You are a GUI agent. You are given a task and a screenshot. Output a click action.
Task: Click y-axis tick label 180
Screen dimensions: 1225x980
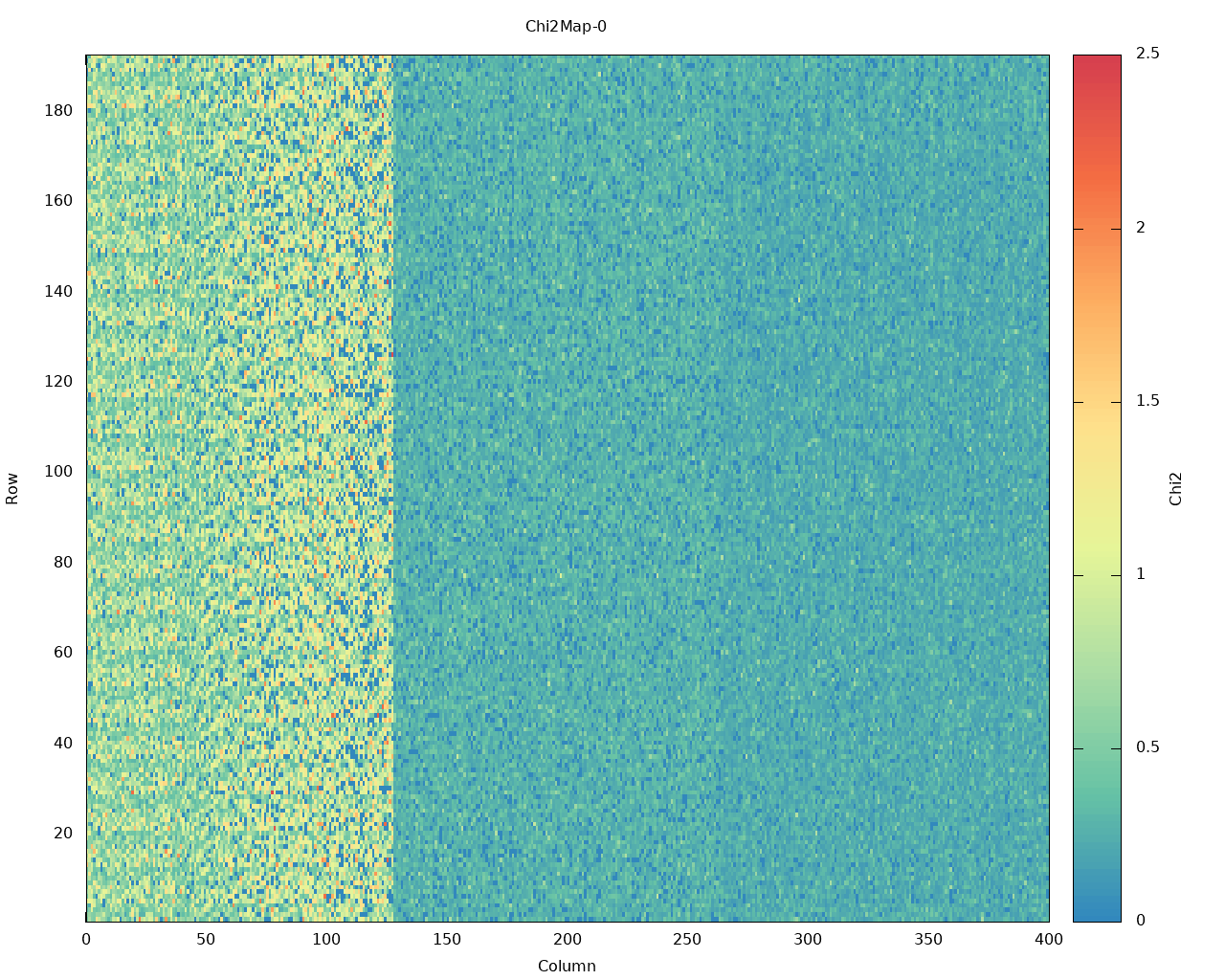[58, 111]
